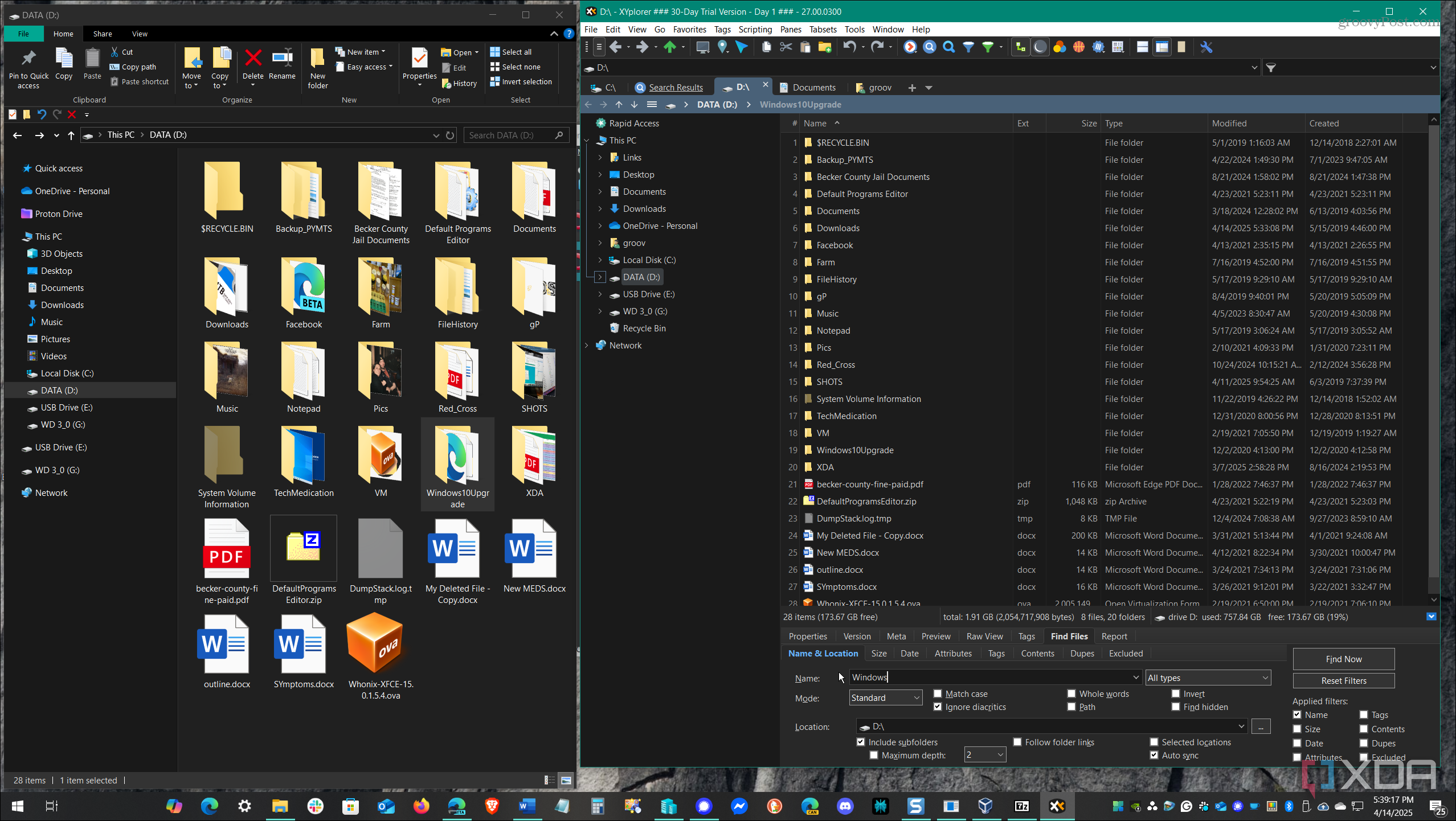Screen dimensions: 1456x821
Task: Click the Reset Filters button
Action: tap(1344, 680)
